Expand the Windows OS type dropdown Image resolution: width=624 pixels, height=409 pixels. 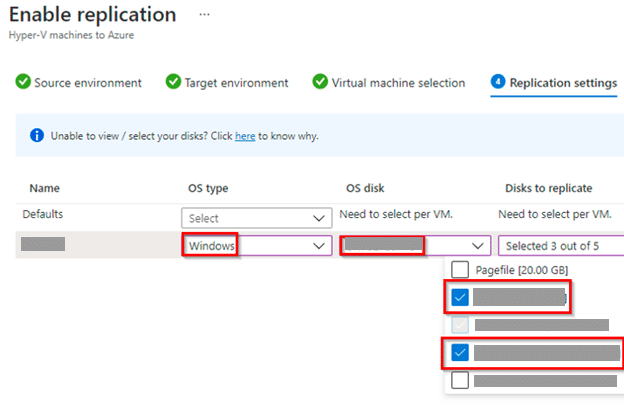(x=257, y=245)
